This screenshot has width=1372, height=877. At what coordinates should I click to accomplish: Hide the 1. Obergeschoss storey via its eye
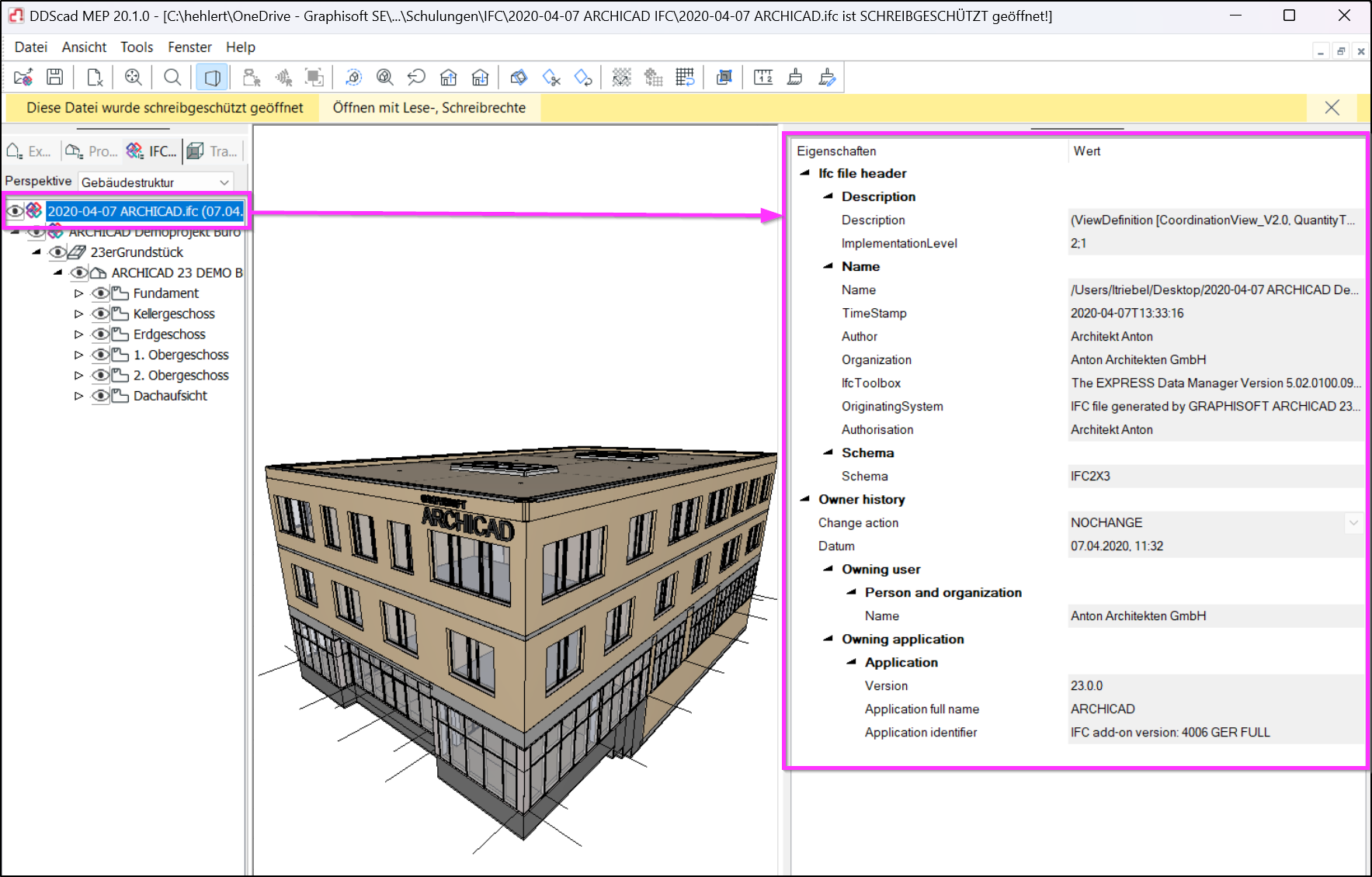click(101, 355)
